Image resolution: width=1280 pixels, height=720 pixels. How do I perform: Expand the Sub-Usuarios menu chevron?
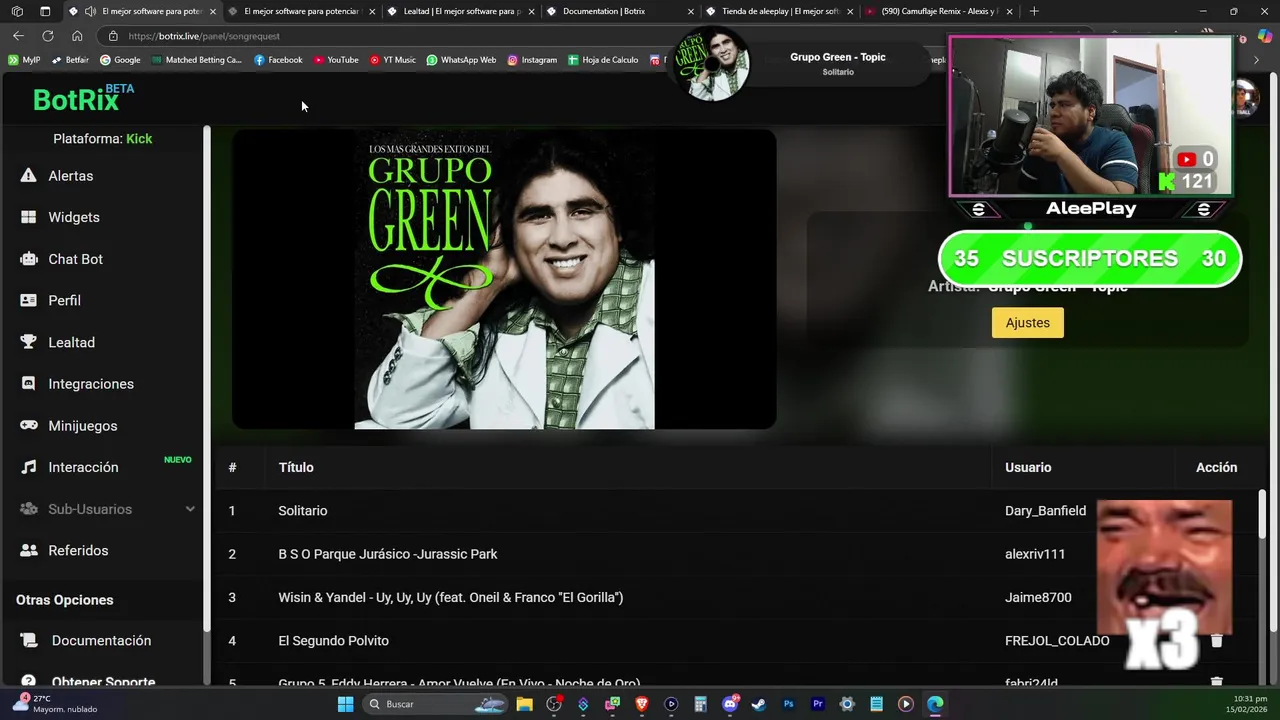pyautogui.click(x=190, y=509)
